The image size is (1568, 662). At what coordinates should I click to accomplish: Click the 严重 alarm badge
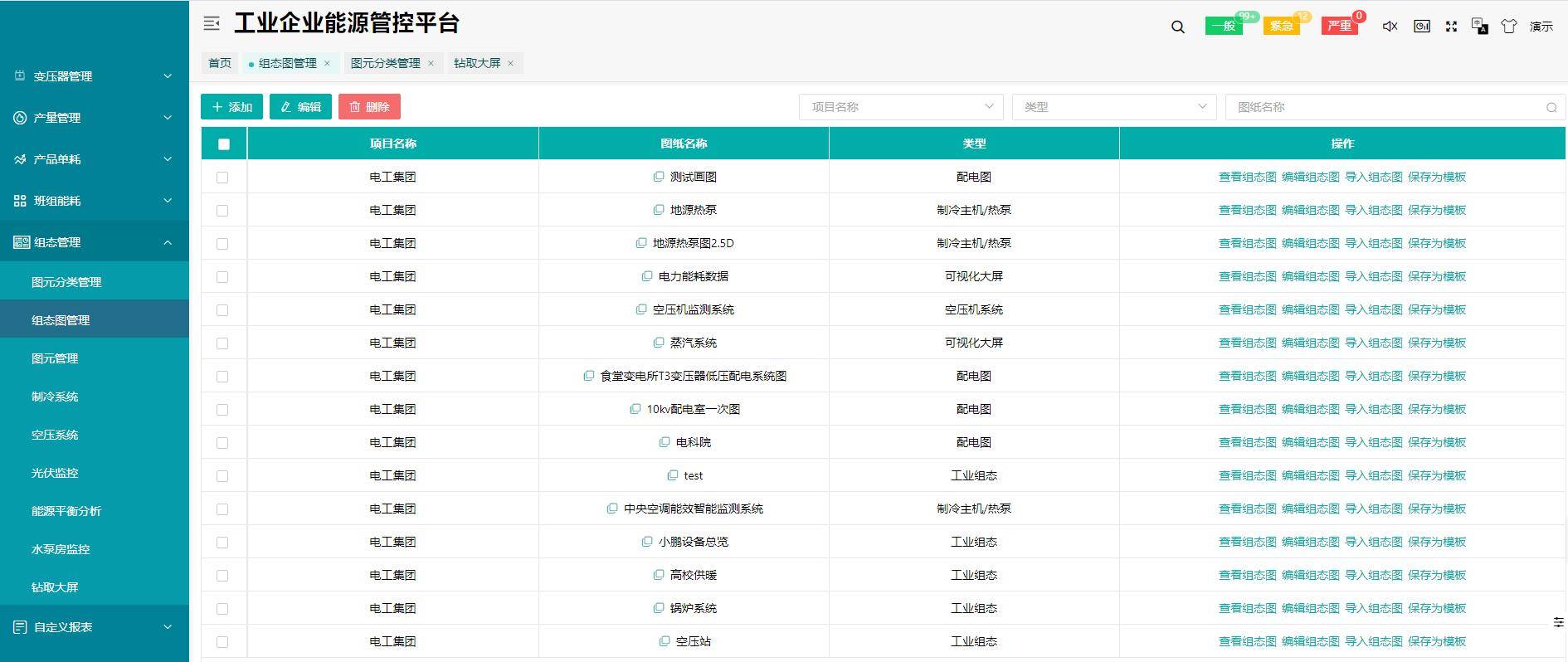(1339, 26)
